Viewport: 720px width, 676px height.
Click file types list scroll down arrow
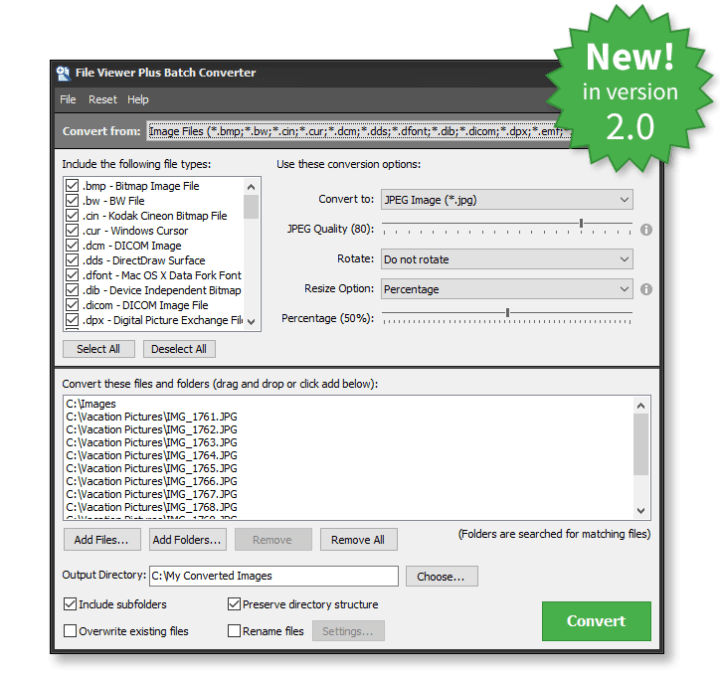(251, 321)
